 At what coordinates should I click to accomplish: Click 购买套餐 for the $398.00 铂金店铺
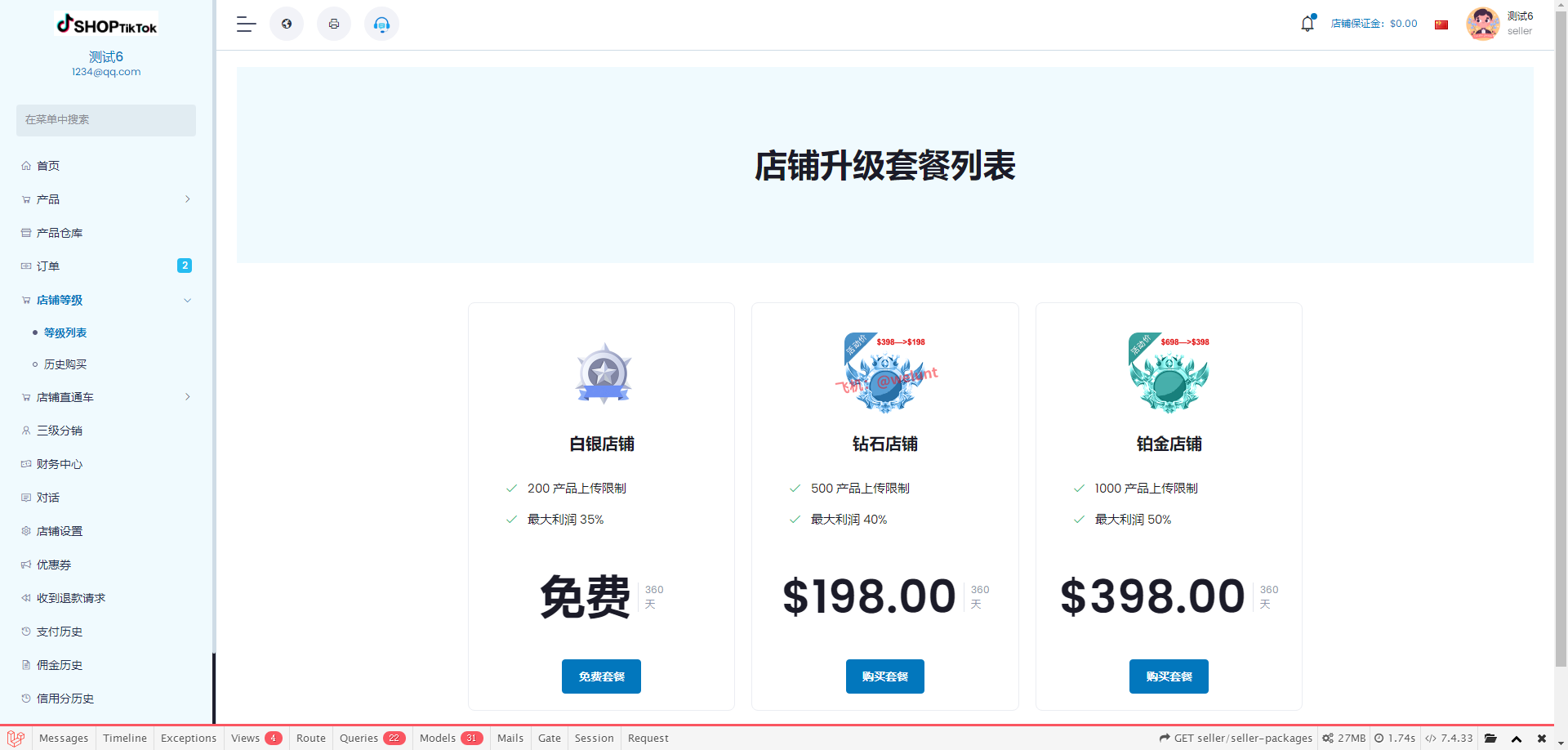click(x=1169, y=676)
